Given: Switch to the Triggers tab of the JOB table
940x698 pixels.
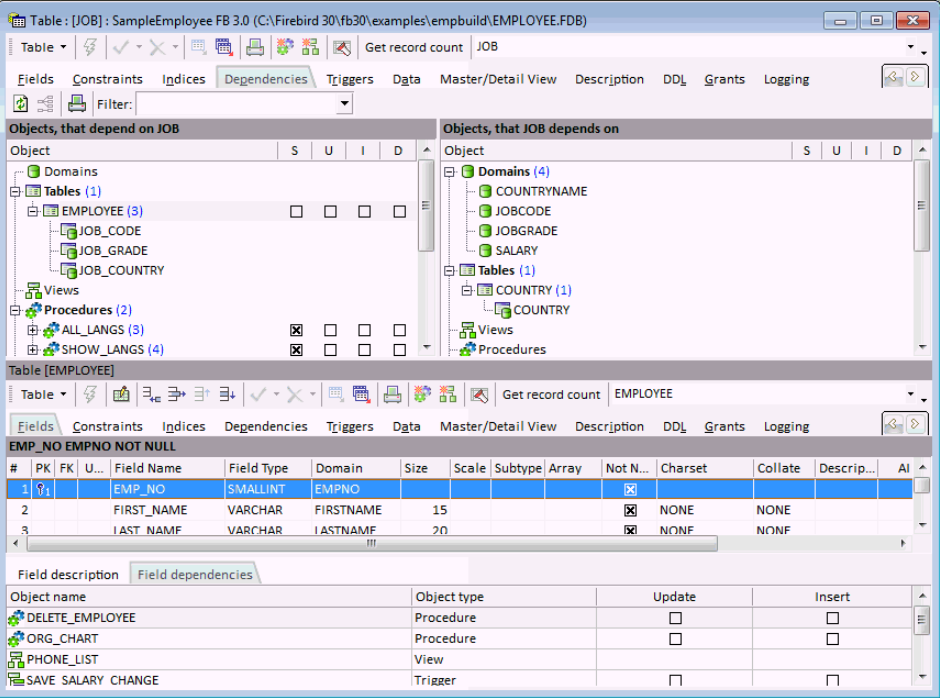Looking at the screenshot, I should pos(350,79).
